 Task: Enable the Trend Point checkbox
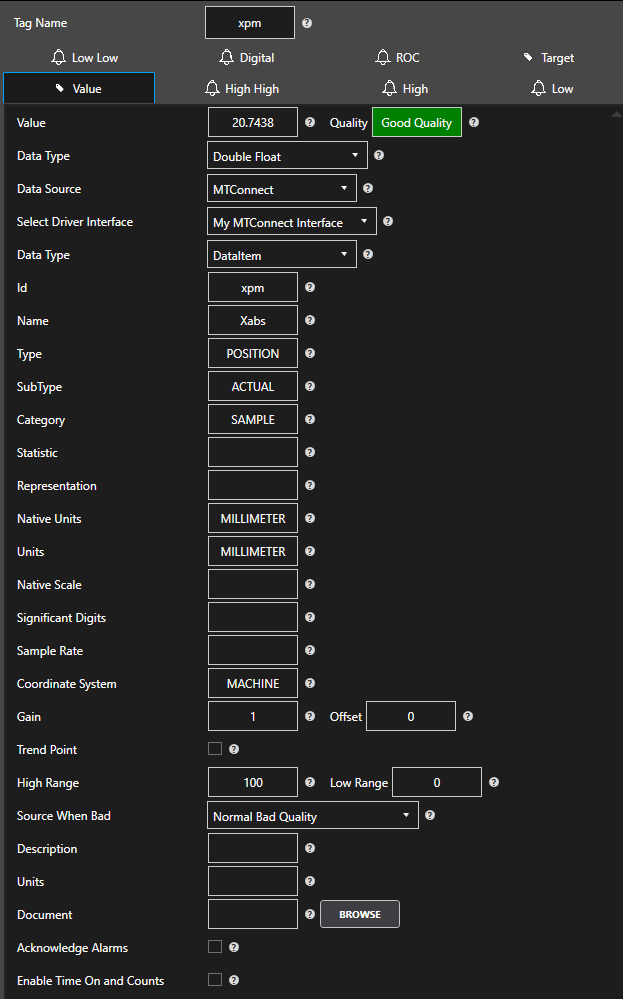pyautogui.click(x=215, y=749)
